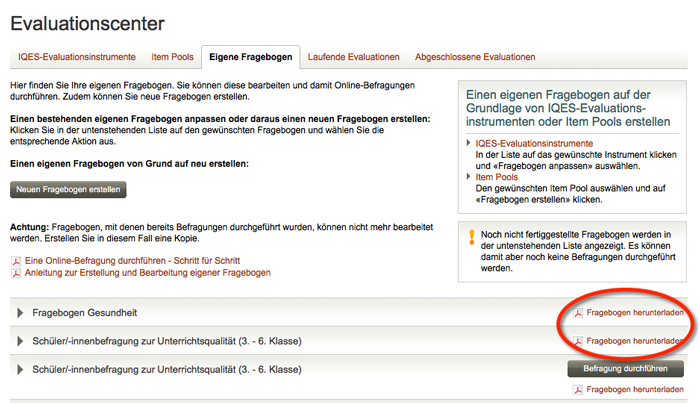Image resolution: width=700 pixels, height=403 pixels.
Task: Select the Eigene Fragebogen tab
Action: click(x=250, y=57)
